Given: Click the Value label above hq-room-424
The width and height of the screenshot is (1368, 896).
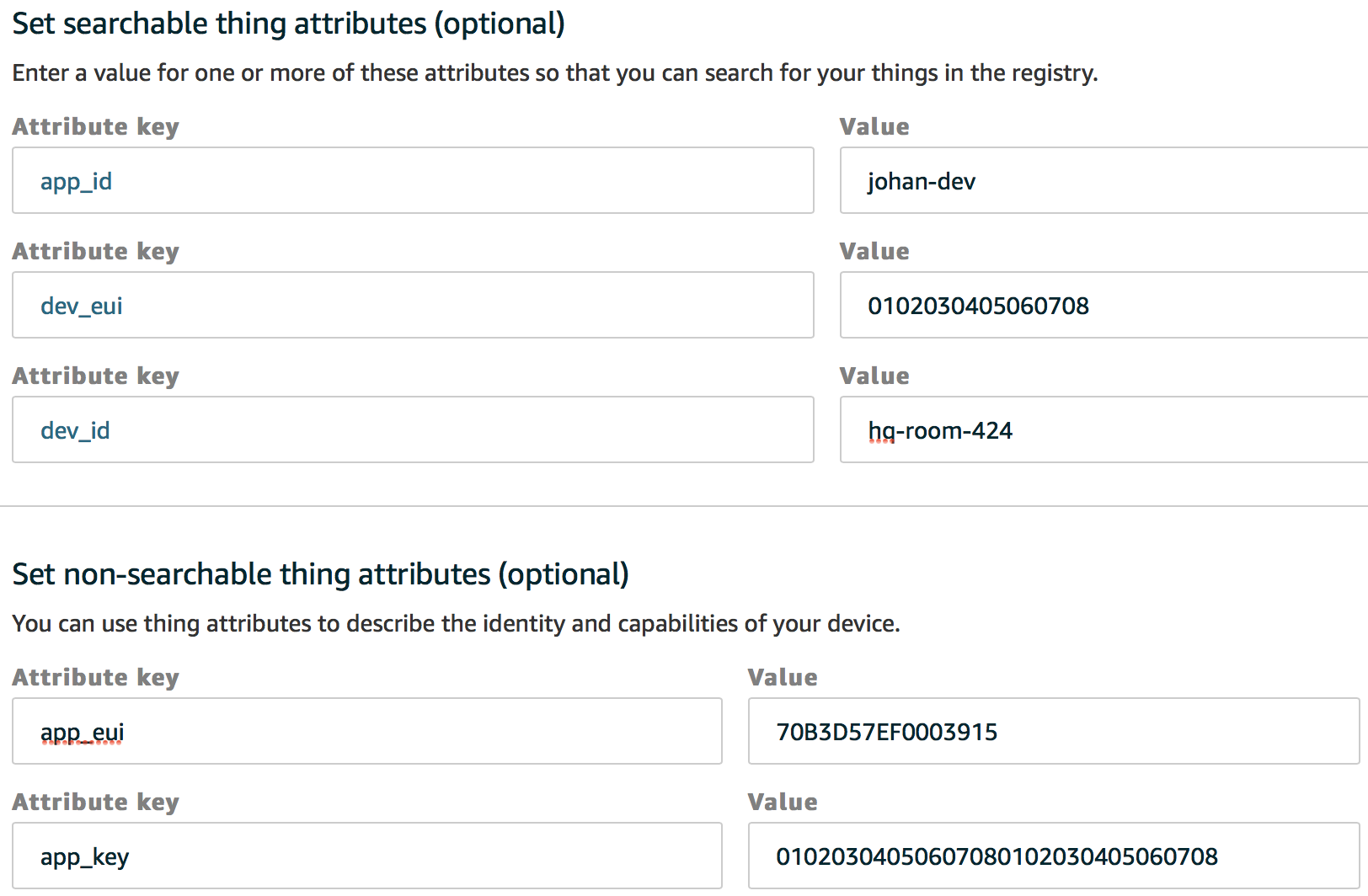Looking at the screenshot, I should click(x=874, y=376).
